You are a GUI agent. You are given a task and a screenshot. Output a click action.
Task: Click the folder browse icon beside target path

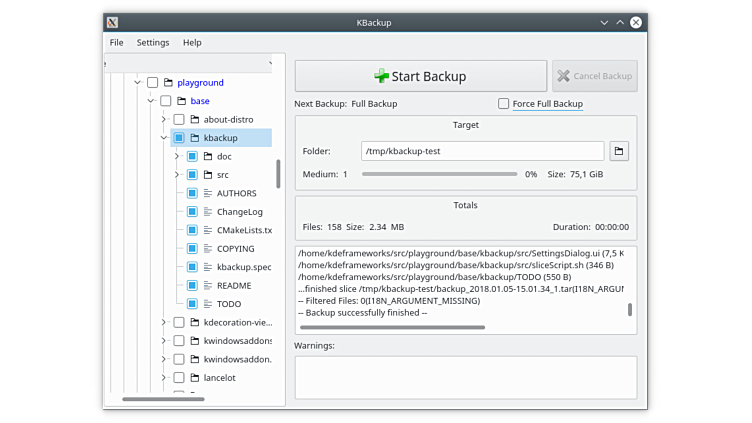[x=619, y=151]
